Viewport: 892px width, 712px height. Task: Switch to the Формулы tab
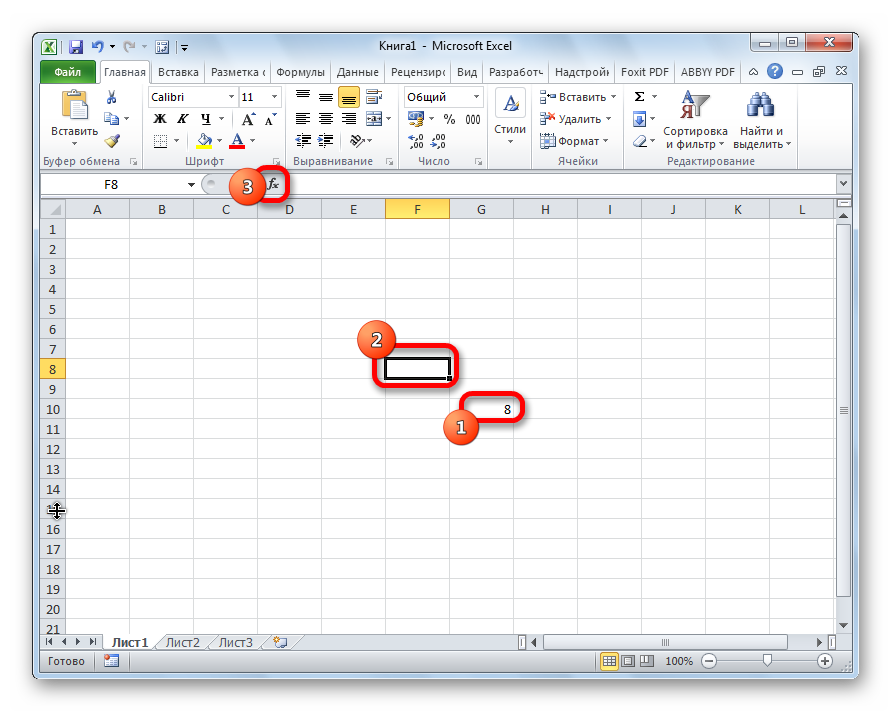300,72
